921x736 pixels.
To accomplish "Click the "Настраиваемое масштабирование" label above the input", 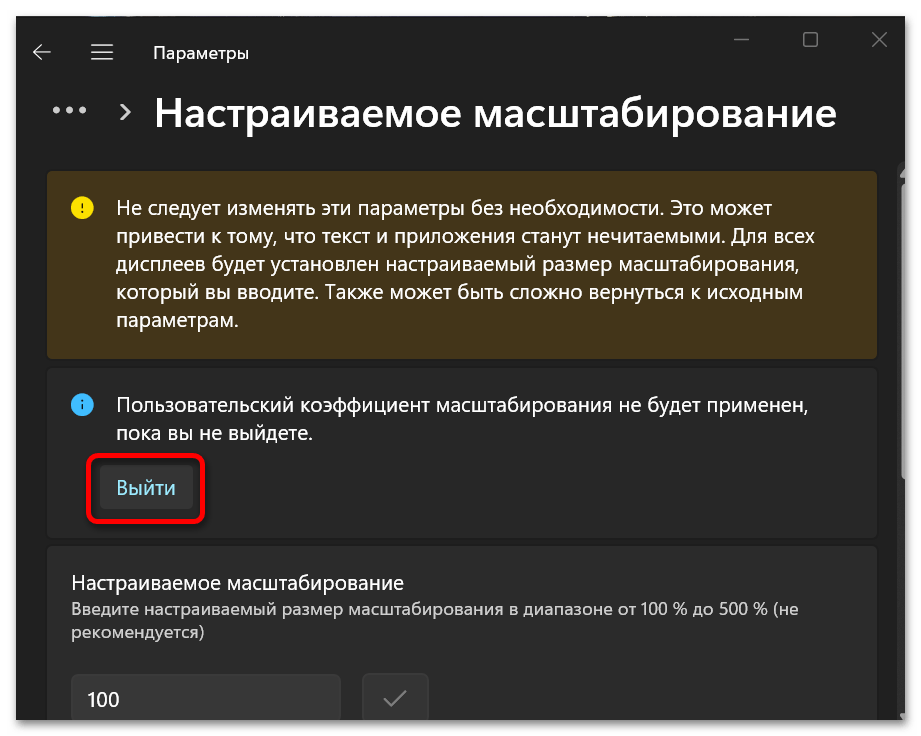I will click(238, 582).
